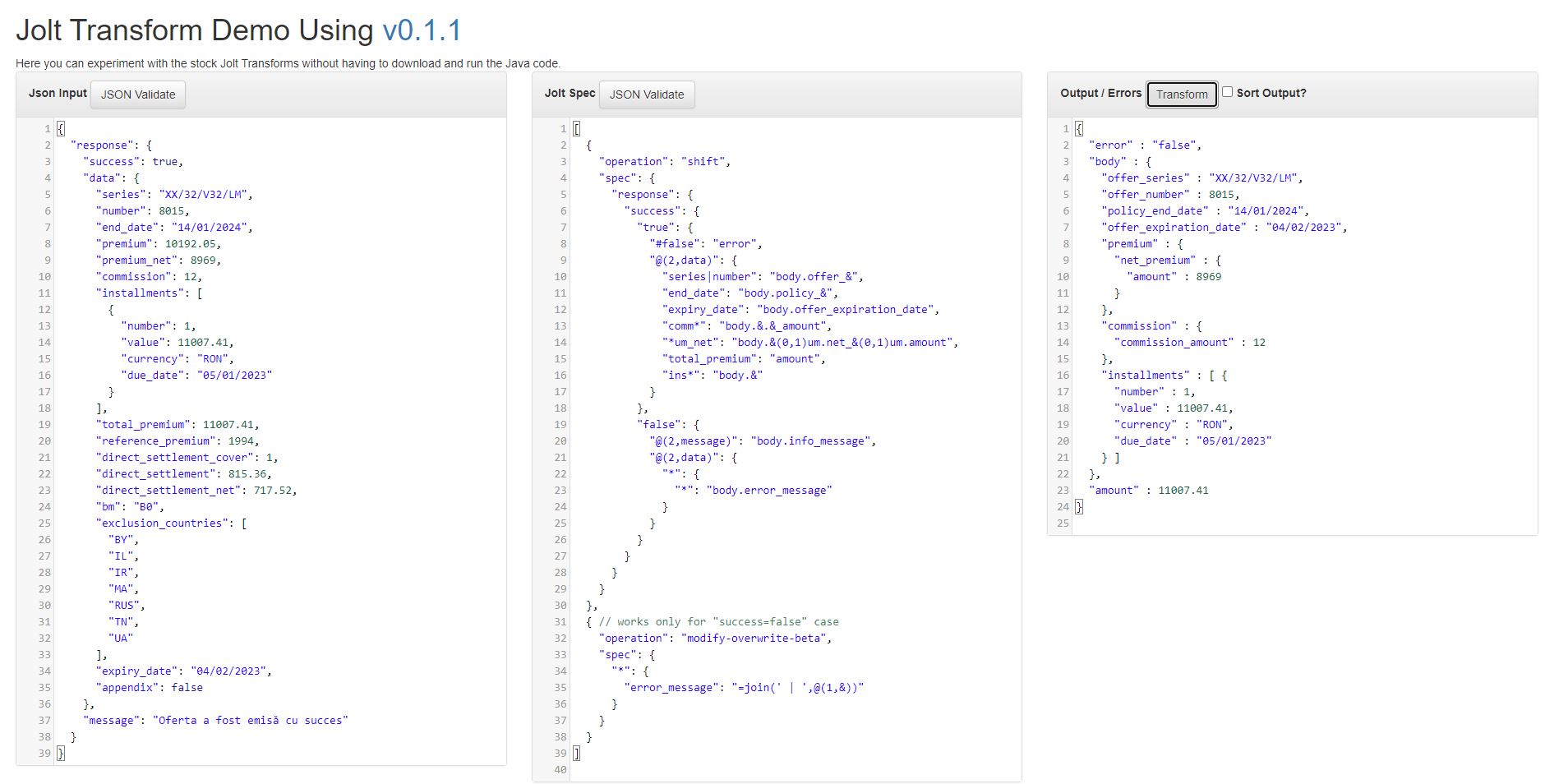Click "offer_series" line in Output
Screen dimensions: 1545x784
pyautogui.click(x=1202, y=178)
